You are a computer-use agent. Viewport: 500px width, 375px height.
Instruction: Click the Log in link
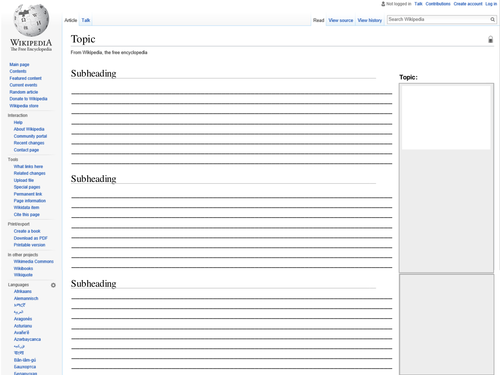[x=491, y=4]
